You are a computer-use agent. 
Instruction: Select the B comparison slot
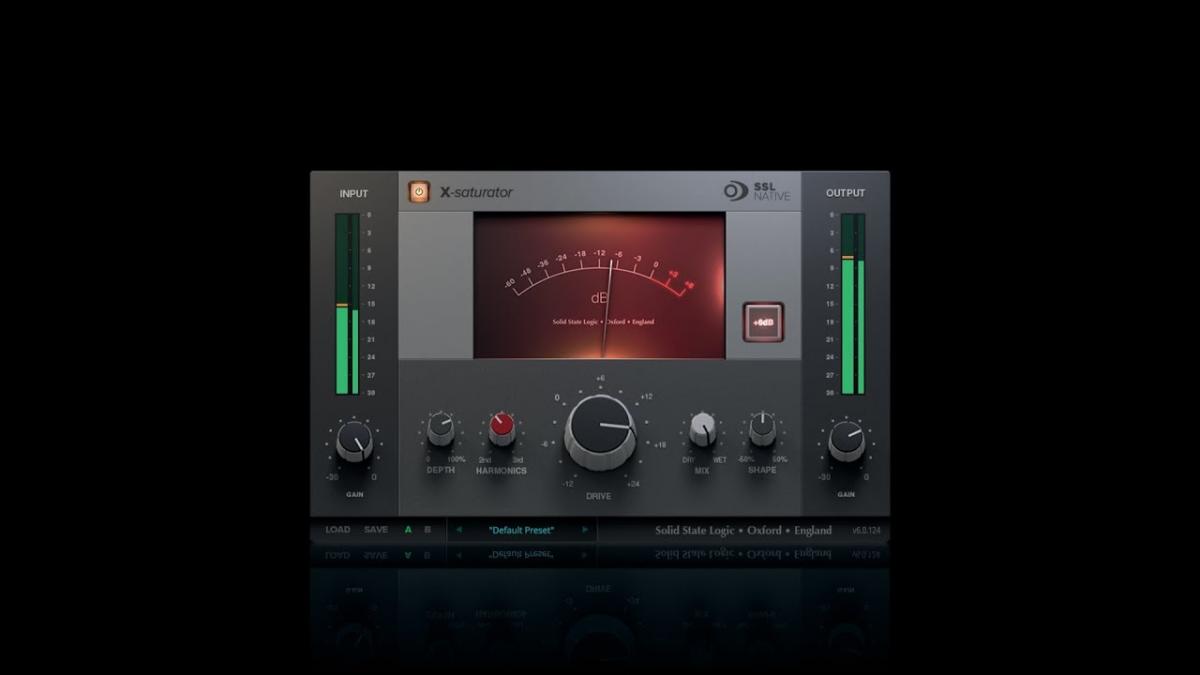[x=428, y=530]
